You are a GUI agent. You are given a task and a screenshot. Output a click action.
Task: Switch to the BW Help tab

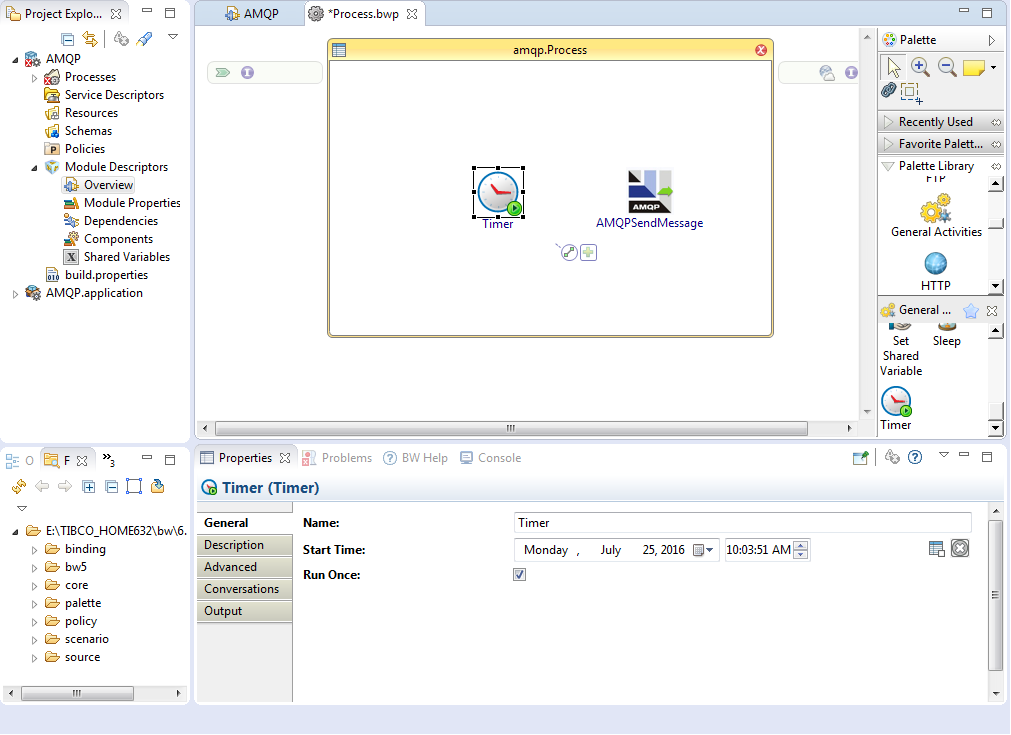(415, 458)
